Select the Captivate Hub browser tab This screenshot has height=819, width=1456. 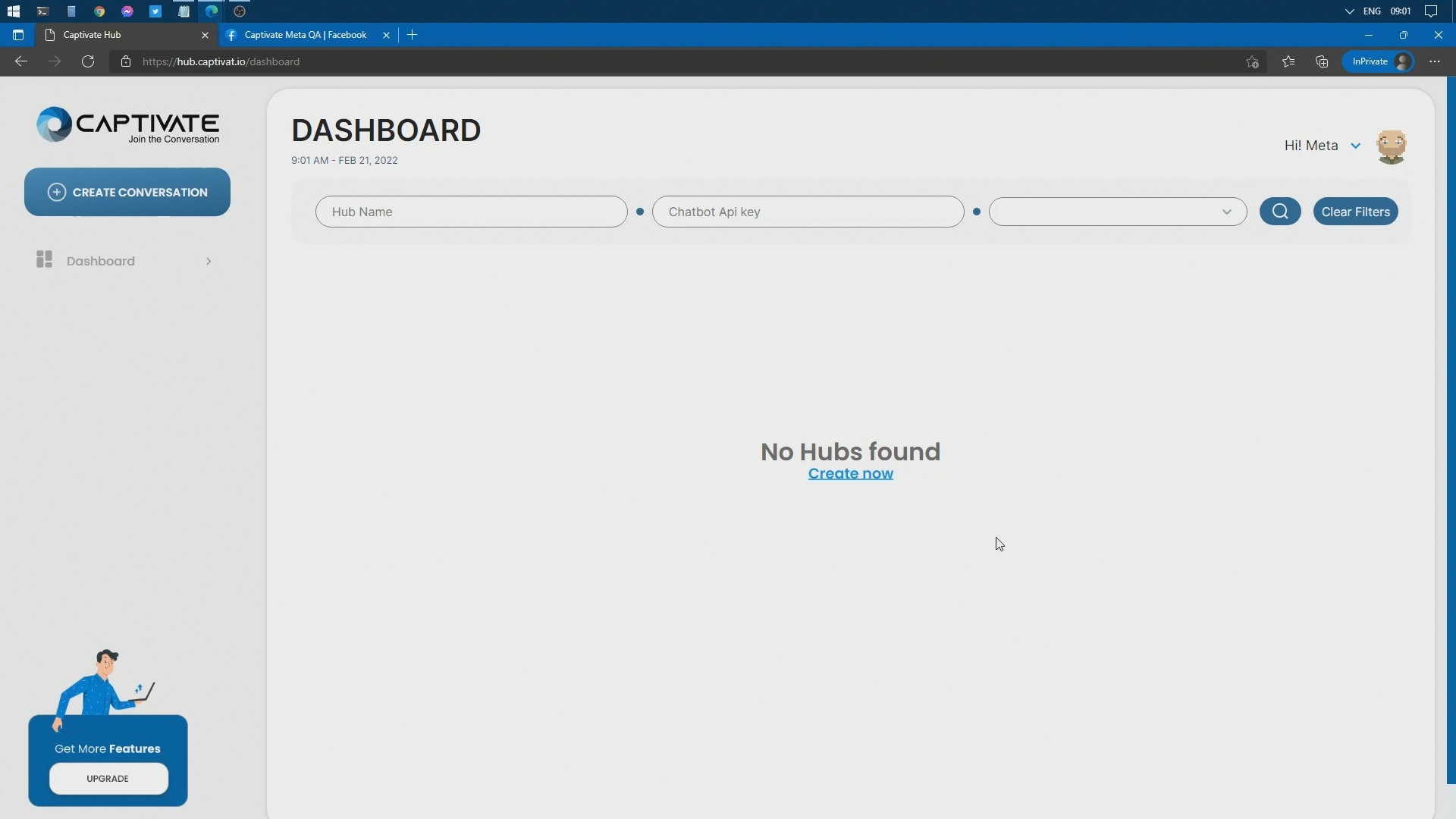point(121,35)
